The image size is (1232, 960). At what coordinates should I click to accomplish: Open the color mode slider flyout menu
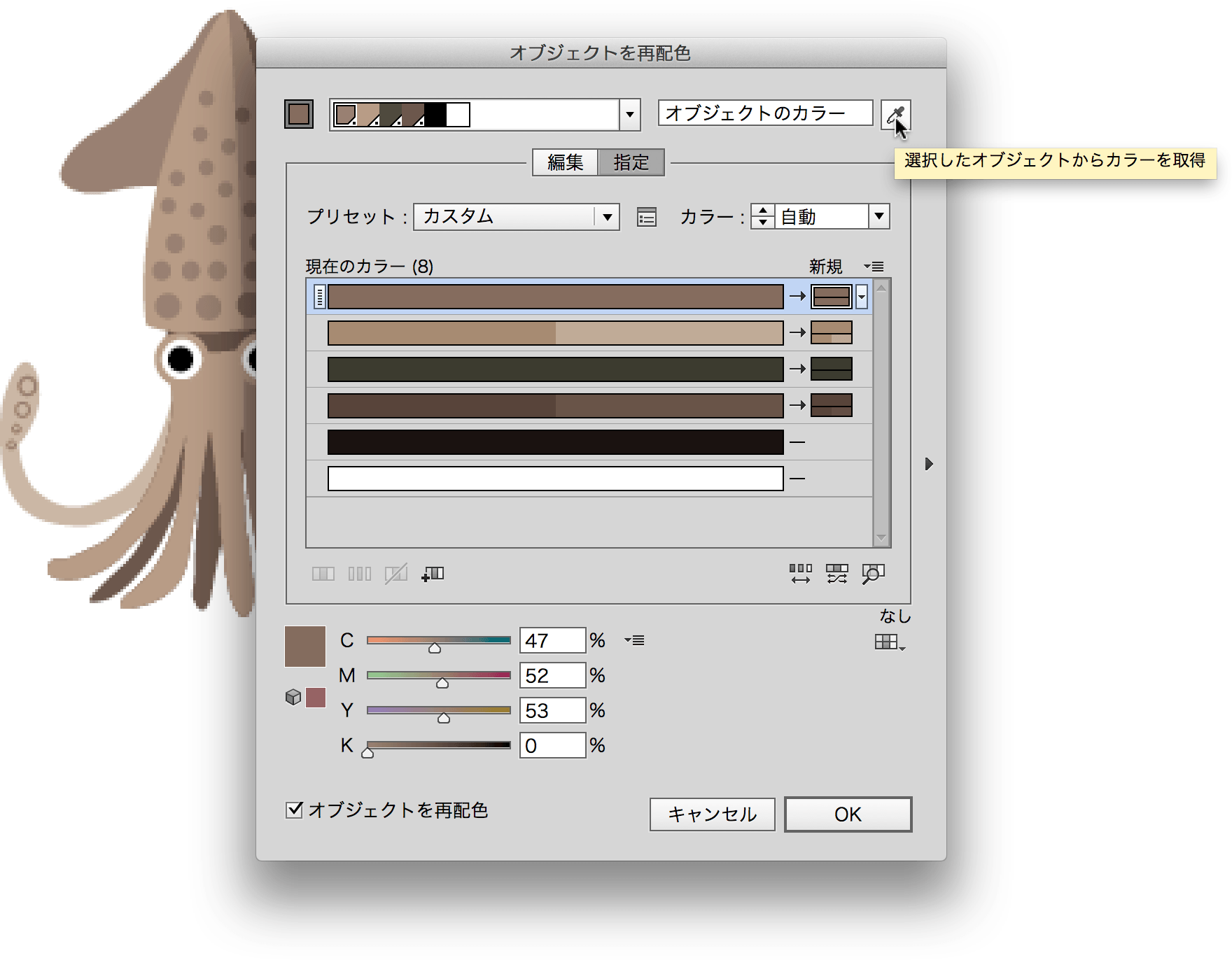click(x=635, y=640)
